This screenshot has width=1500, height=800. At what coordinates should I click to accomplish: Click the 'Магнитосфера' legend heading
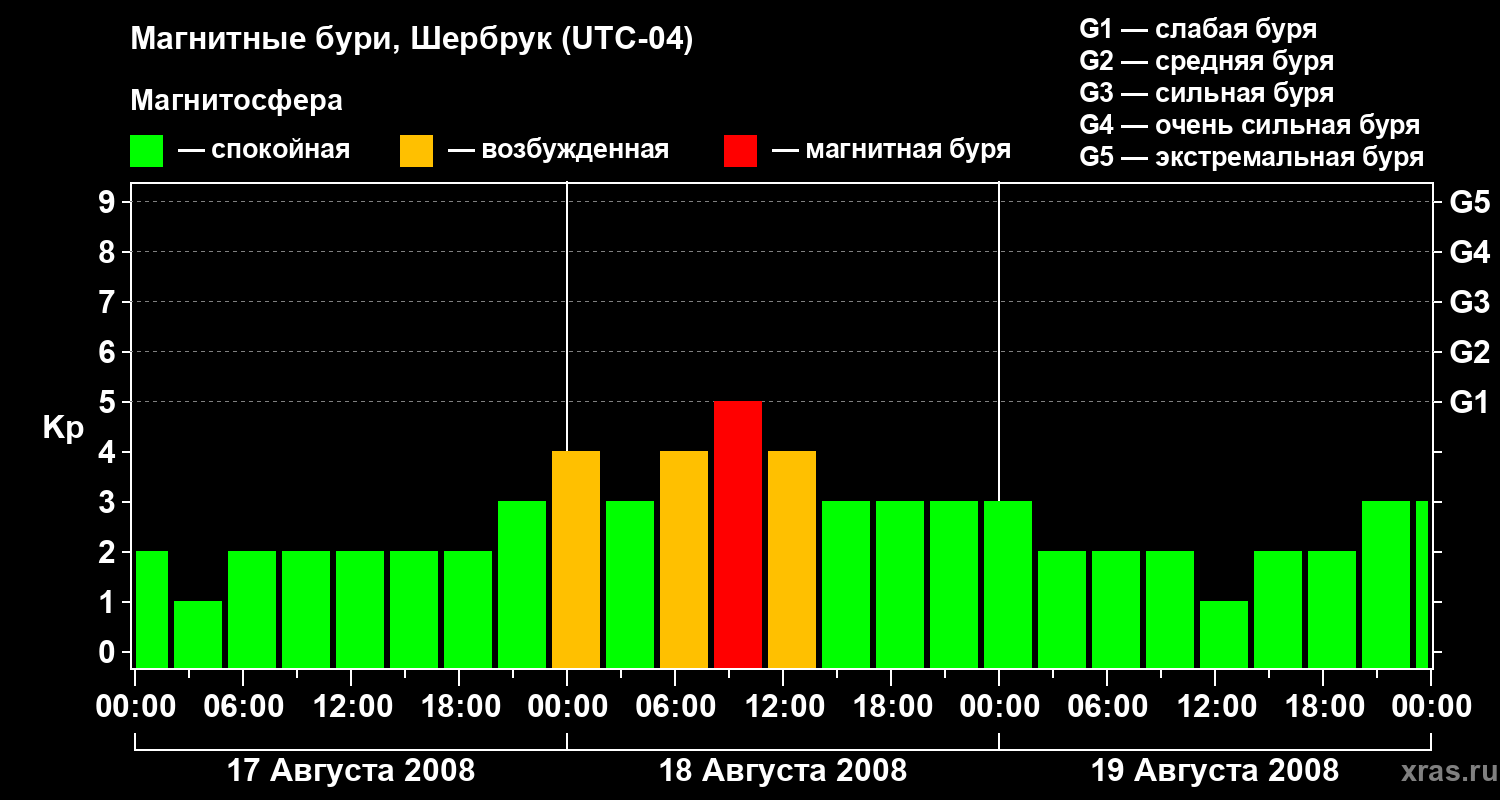(x=237, y=101)
